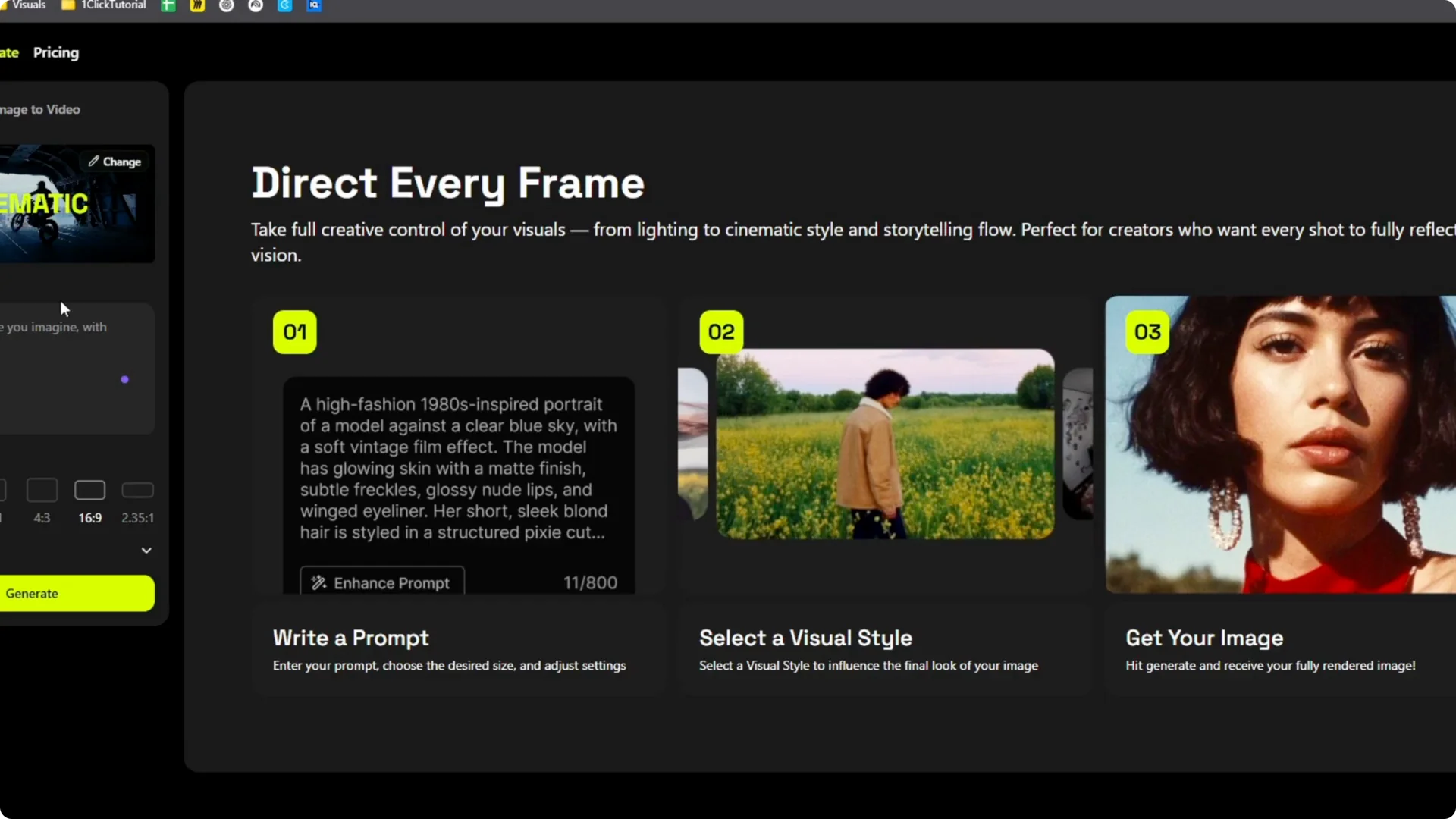Click the Change button on the reference image
This screenshot has height=819, width=1456.
[x=114, y=161]
